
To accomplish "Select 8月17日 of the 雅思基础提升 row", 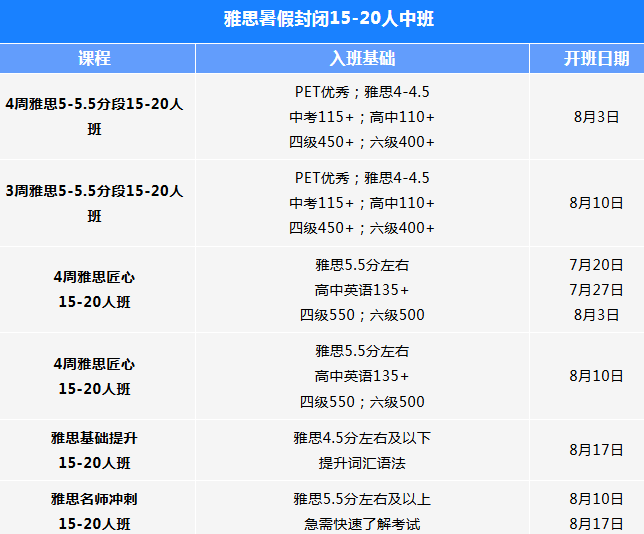I will coord(596,450).
